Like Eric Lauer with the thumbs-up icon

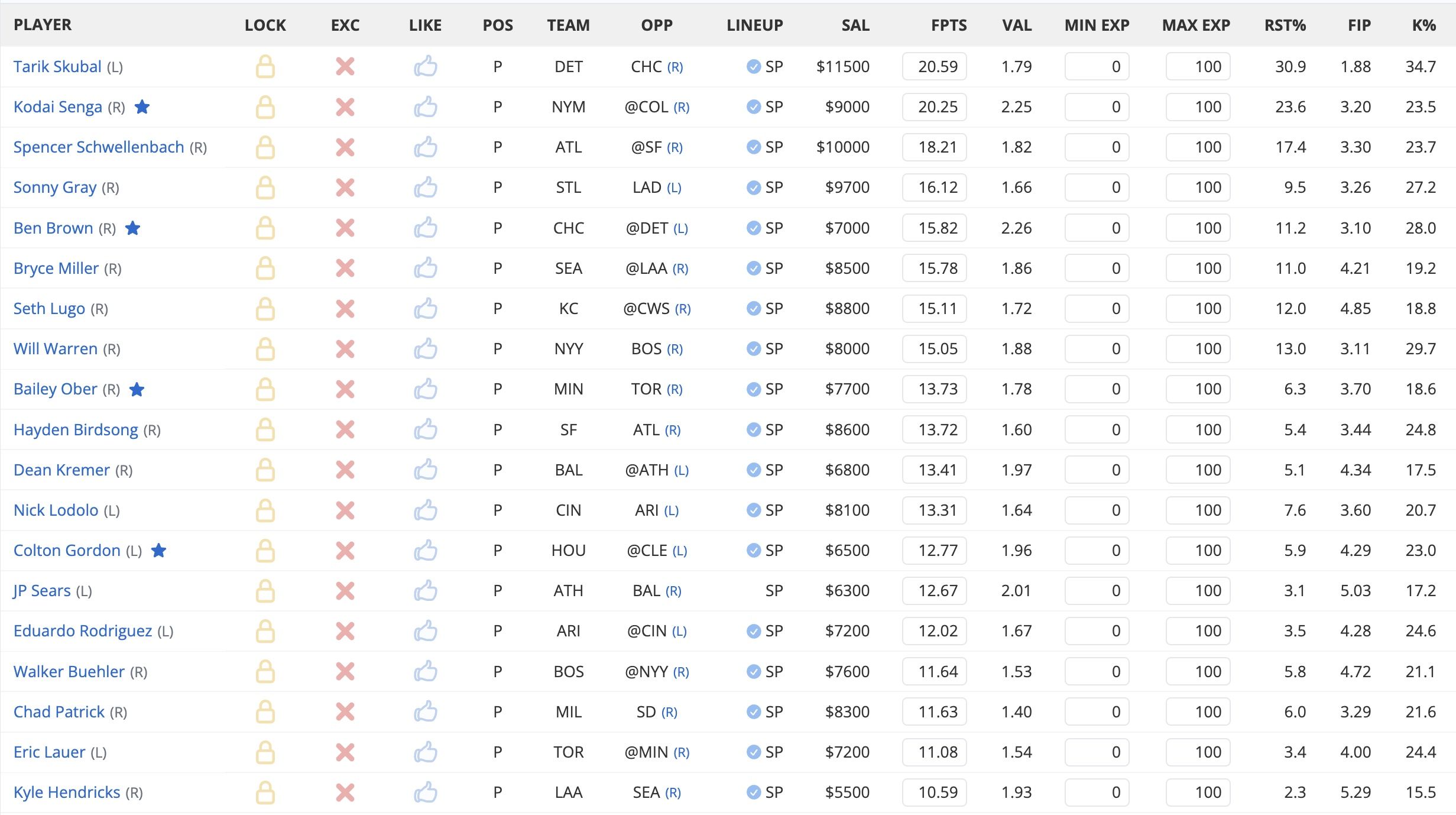click(x=425, y=752)
